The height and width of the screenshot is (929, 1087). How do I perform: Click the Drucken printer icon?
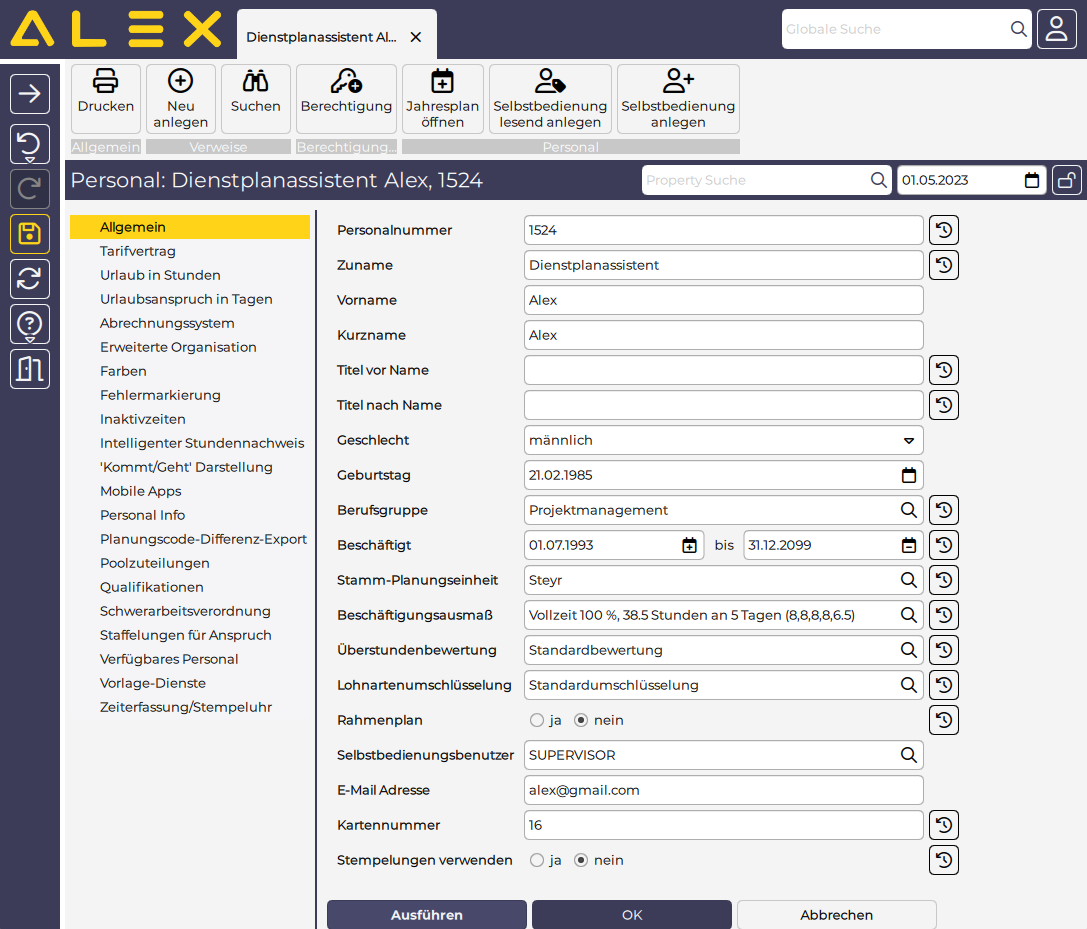click(x=106, y=83)
